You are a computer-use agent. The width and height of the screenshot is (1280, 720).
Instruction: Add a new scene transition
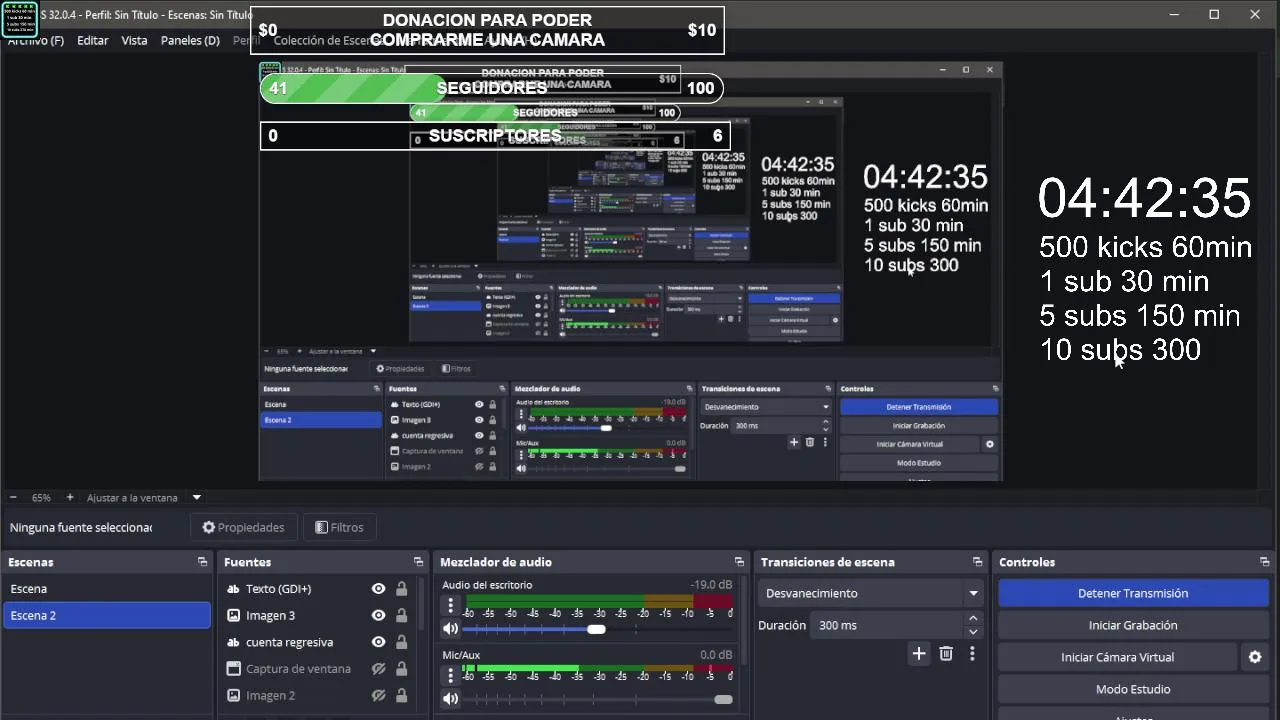point(919,654)
